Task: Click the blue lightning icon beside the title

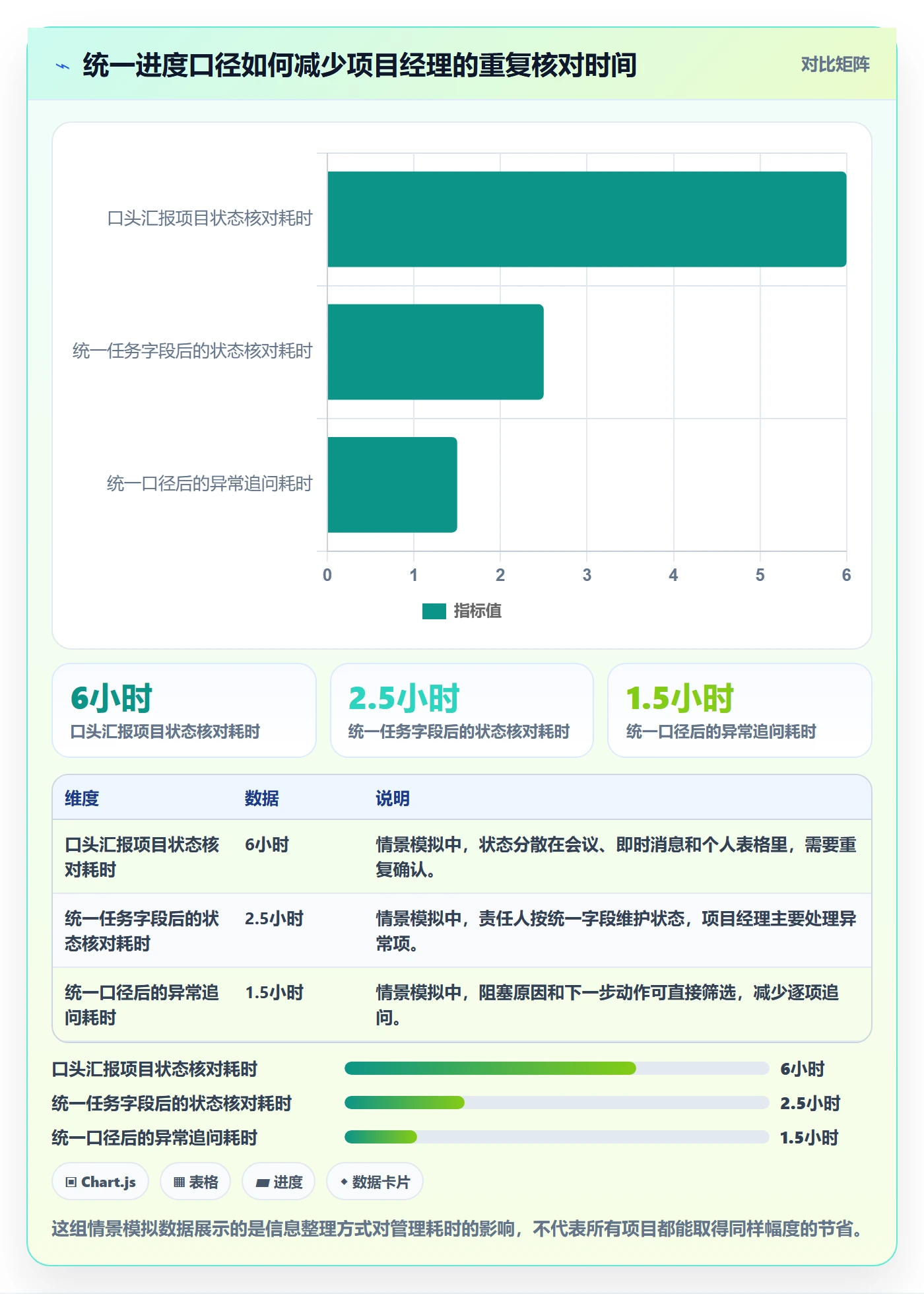Action: pyautogui.click(x=63, y=66)
